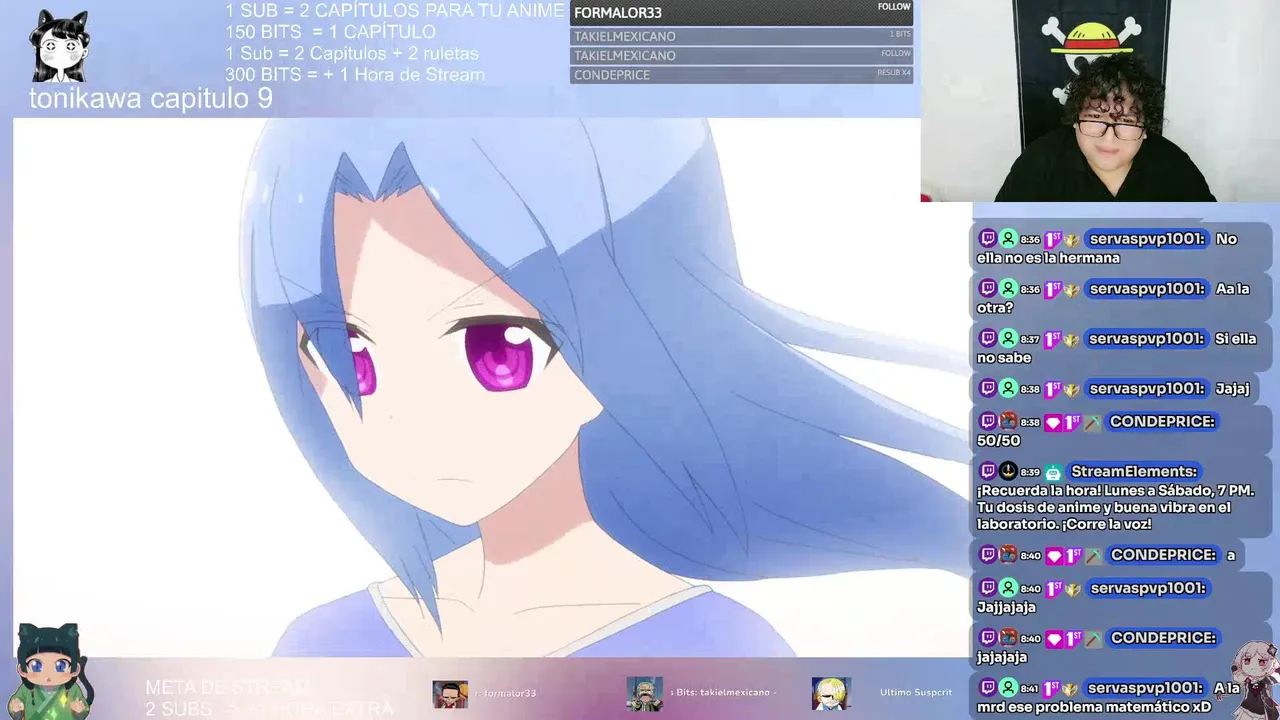Screen dimensions: 1280x720
Task: Click the red badge on the CONDEPRICE "a" message
Action: coord(1008,555)
